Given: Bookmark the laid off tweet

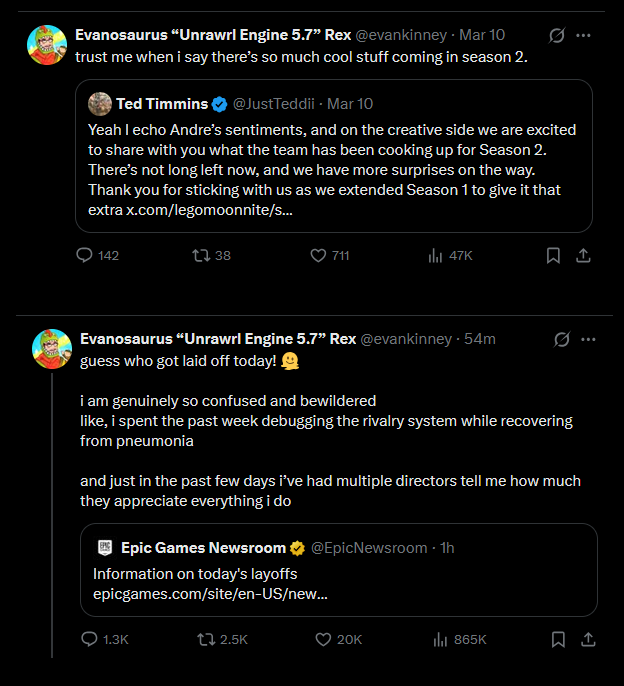Looking at the screenshot, I should [558, 639].
